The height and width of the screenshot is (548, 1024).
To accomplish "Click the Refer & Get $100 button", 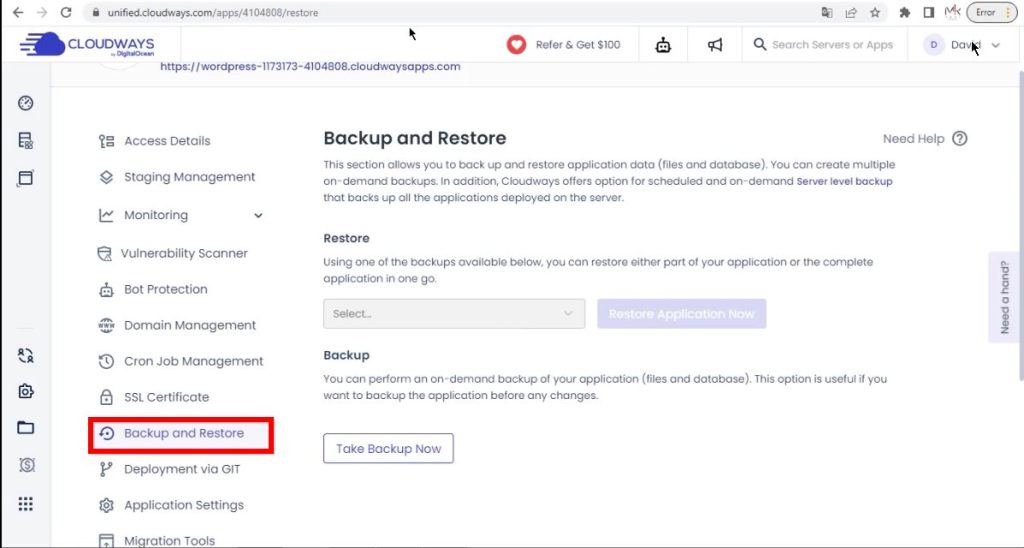I will pos(563,45).
